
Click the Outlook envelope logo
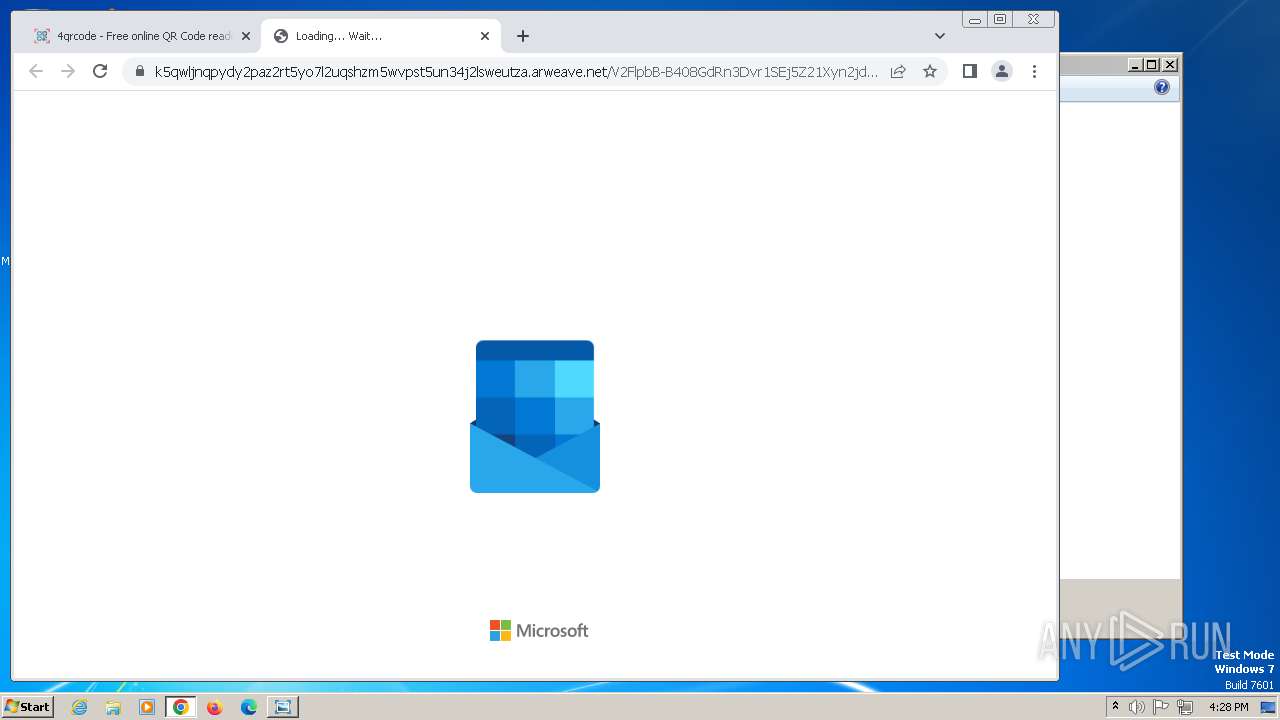535,416
